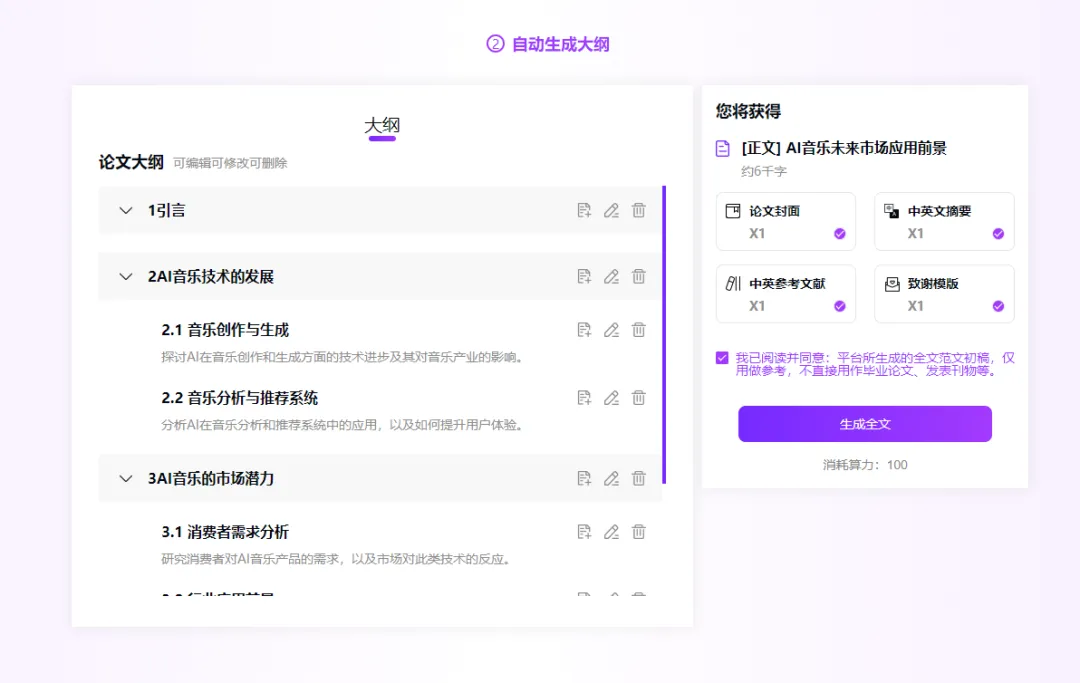
Task: Toggle the 论文封面 checkmark
Action: point(840,233)
